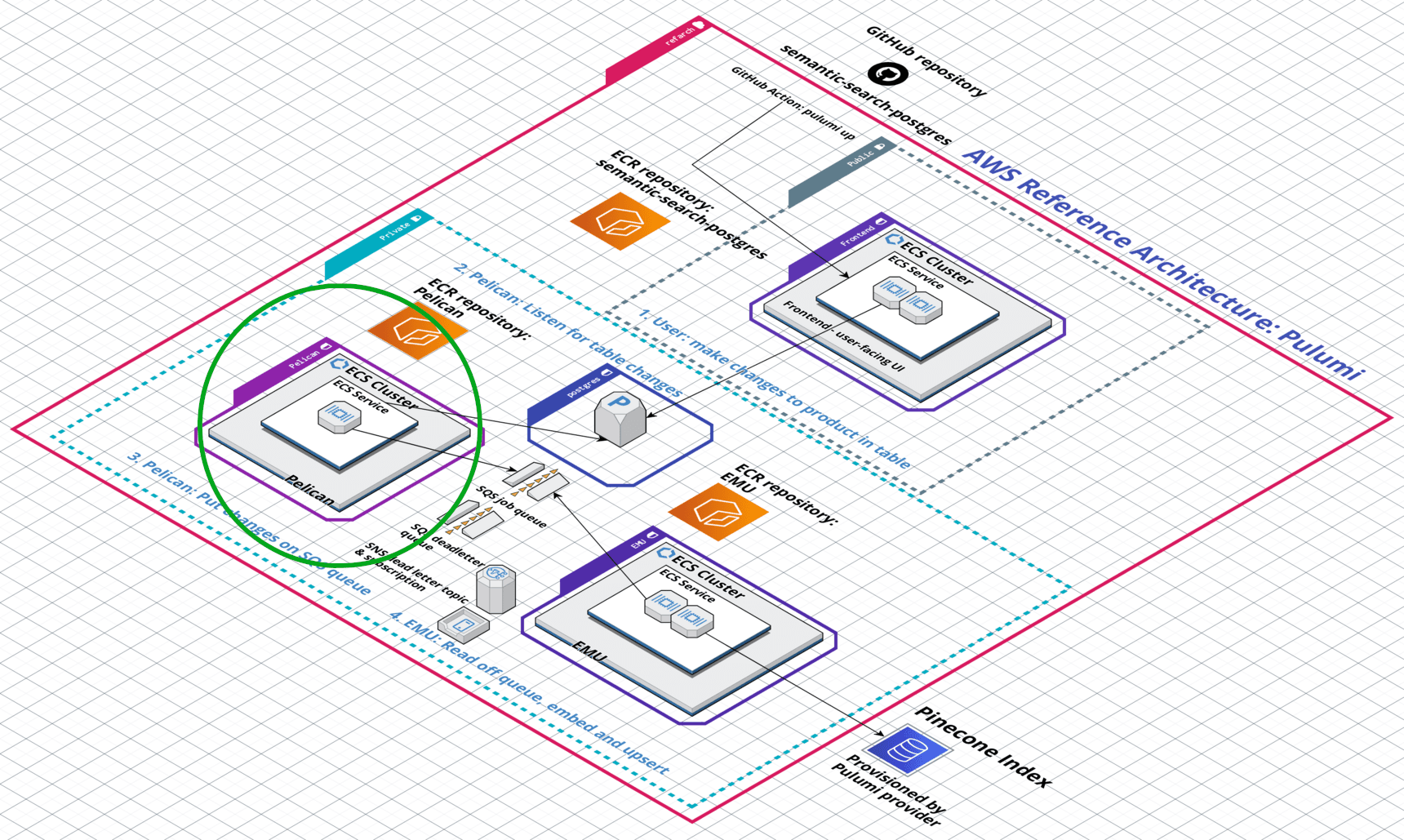
Task: Click the Frontend ECS Service container icon
Action: pos(904,302)
